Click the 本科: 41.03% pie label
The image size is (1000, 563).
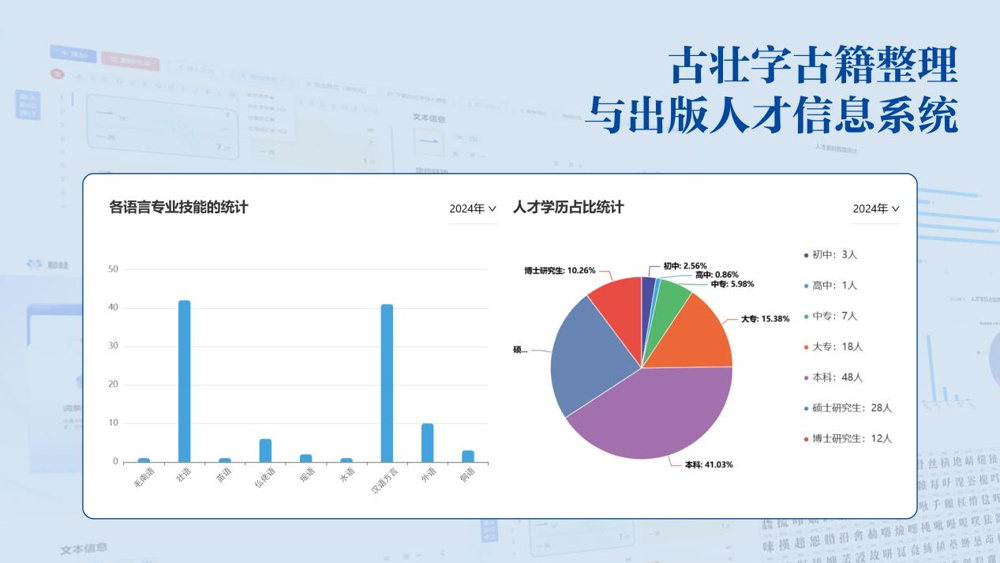(709, 465)
